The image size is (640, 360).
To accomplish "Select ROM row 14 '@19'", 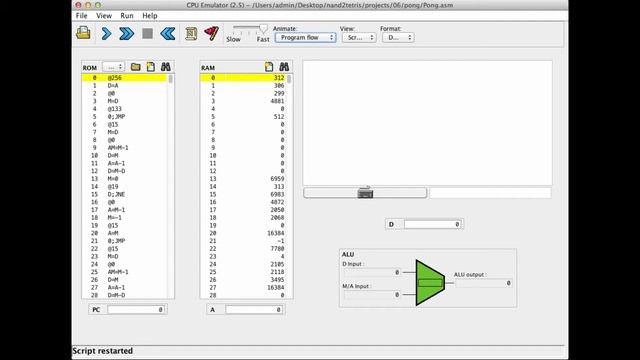I will click(x=124, y=186).
